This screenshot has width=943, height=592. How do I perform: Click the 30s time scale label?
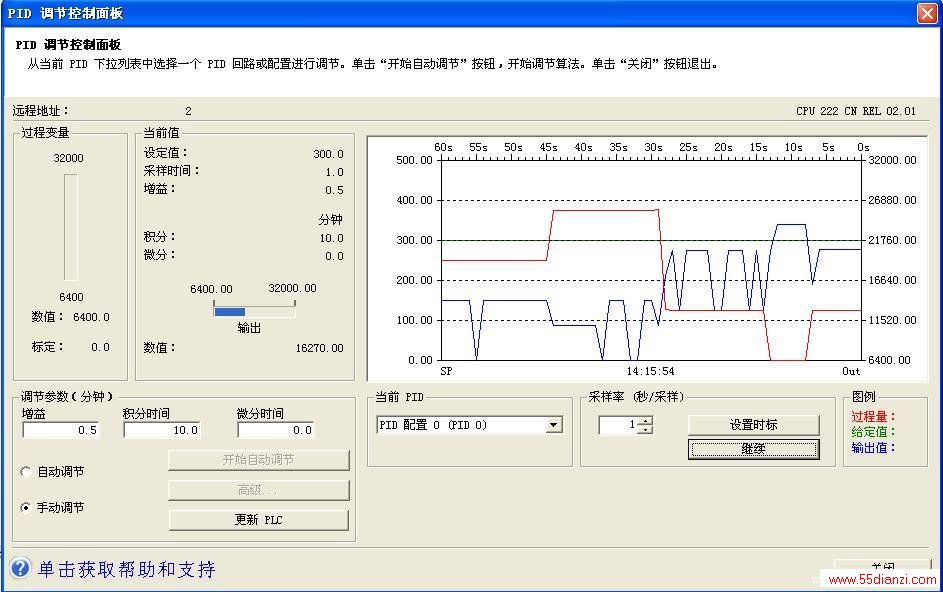pyautogui.click(x=653, y=147)
